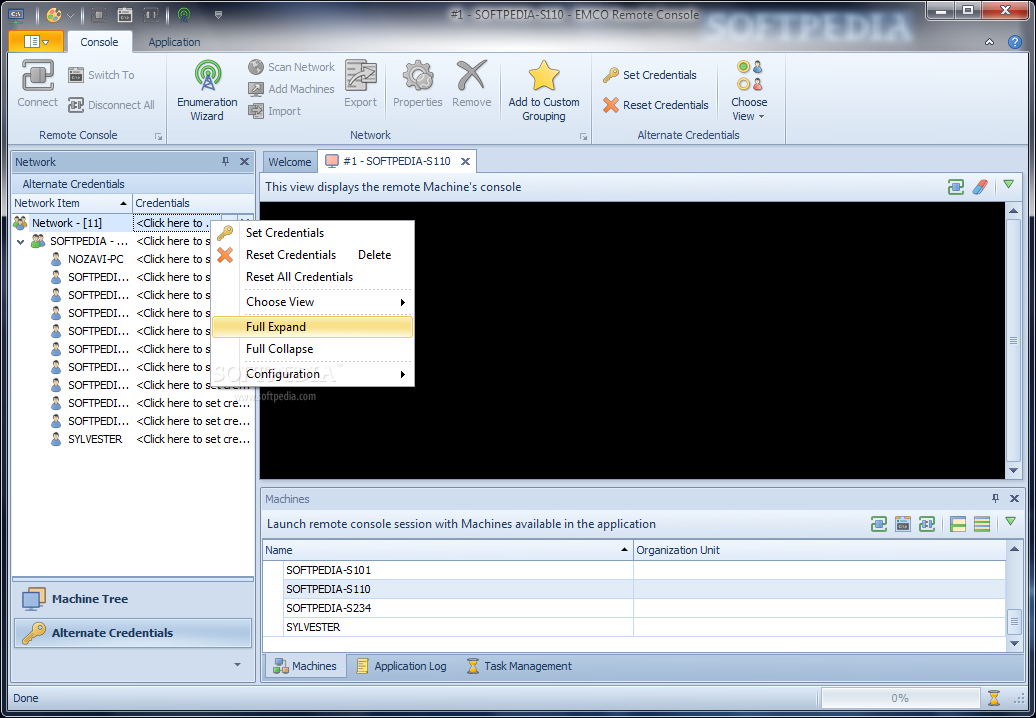Click the green list rows view icon
Image resolution: width=1036 pixels, height=718 pixels.
tap(982, 524)
